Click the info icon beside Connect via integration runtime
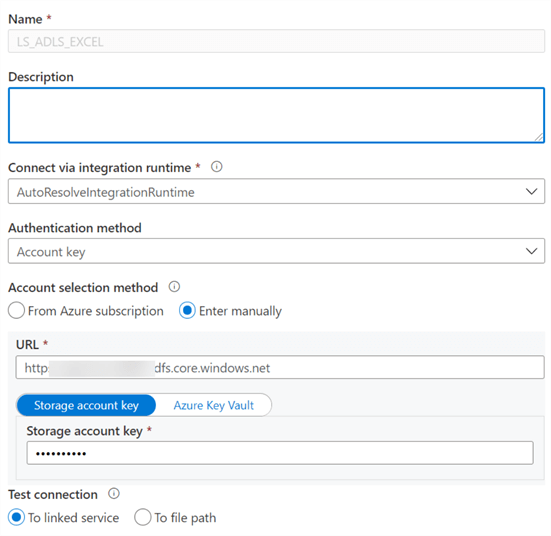 216,167
